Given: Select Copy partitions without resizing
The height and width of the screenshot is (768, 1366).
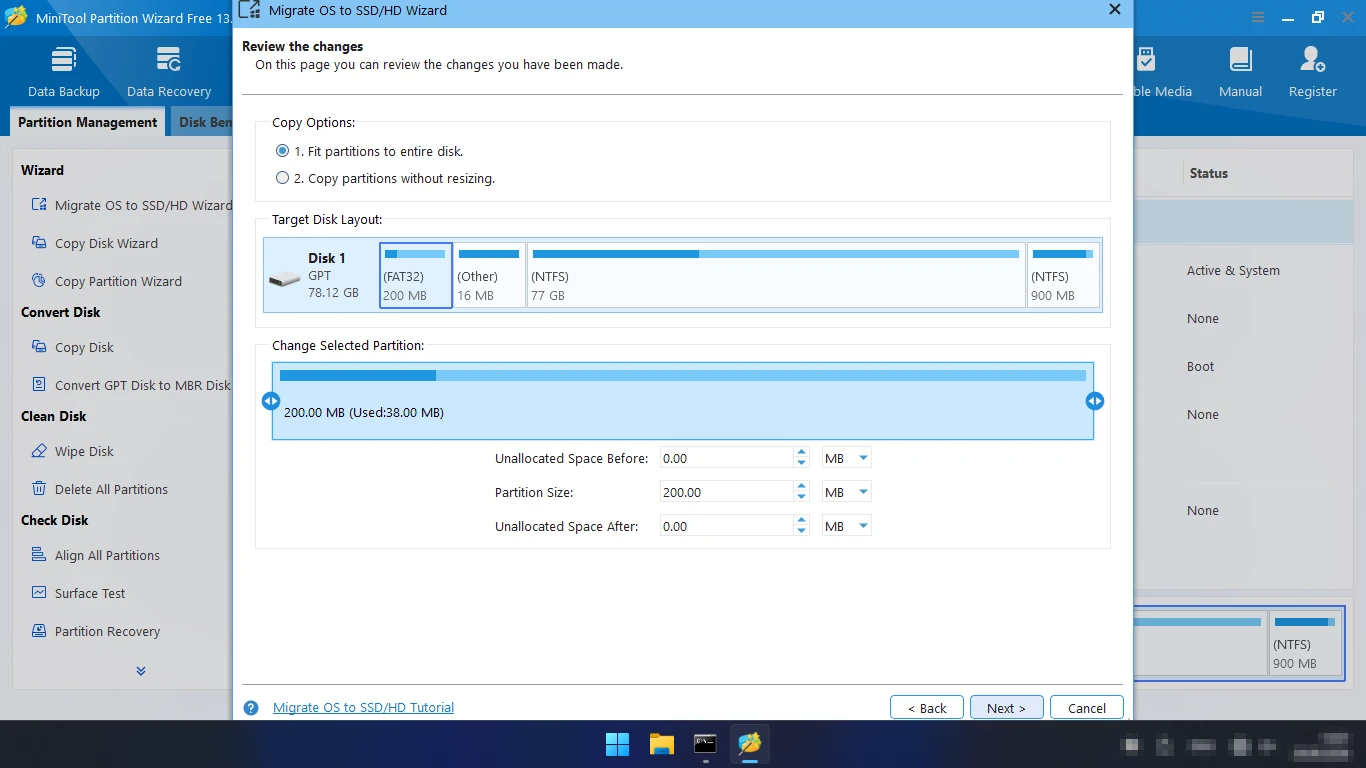Looking at the screenshot, I should [385, 178].
